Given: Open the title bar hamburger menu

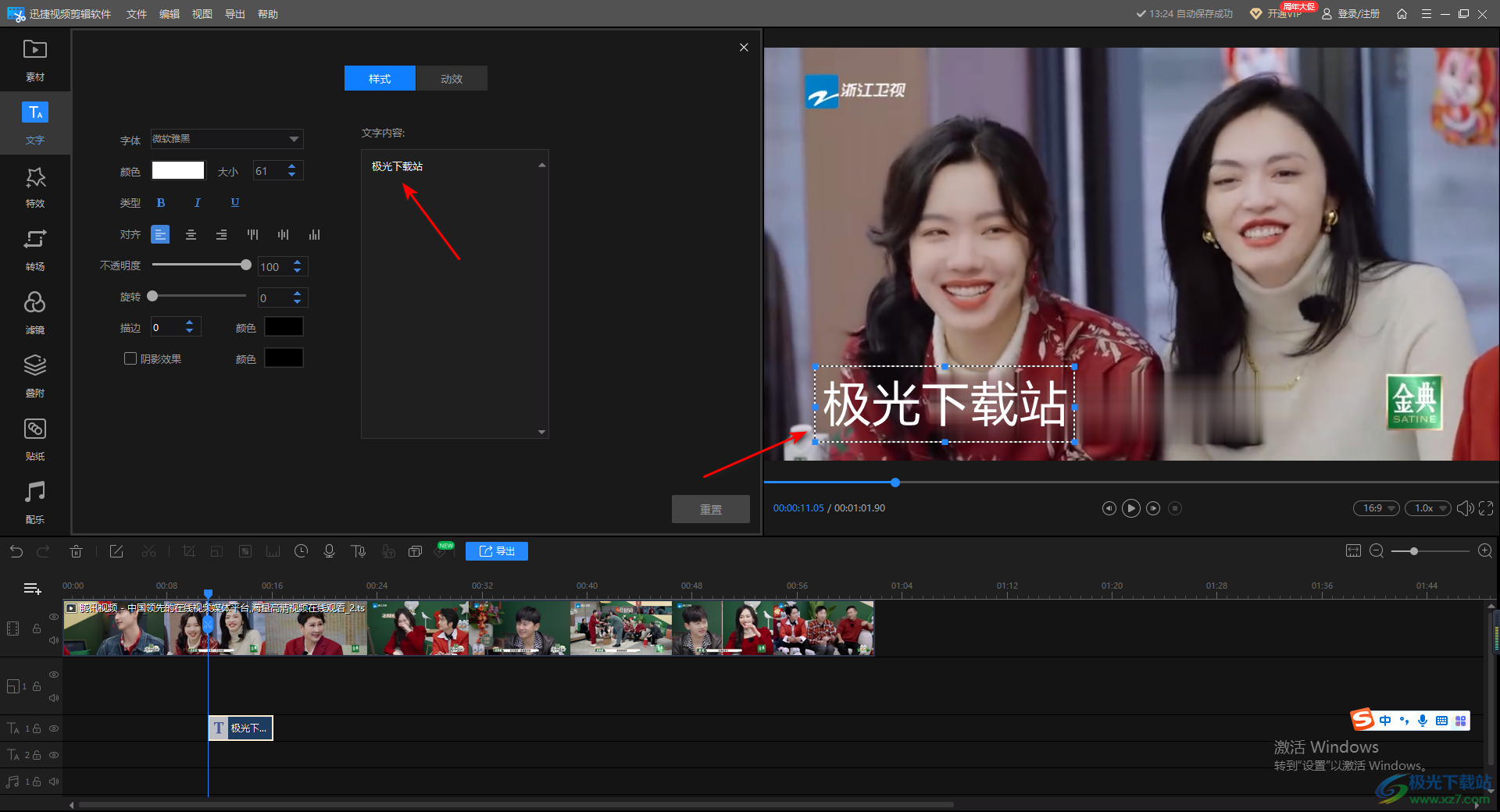Looking at the screenshot, I should pyautogui.click(x=1427, y=14).
